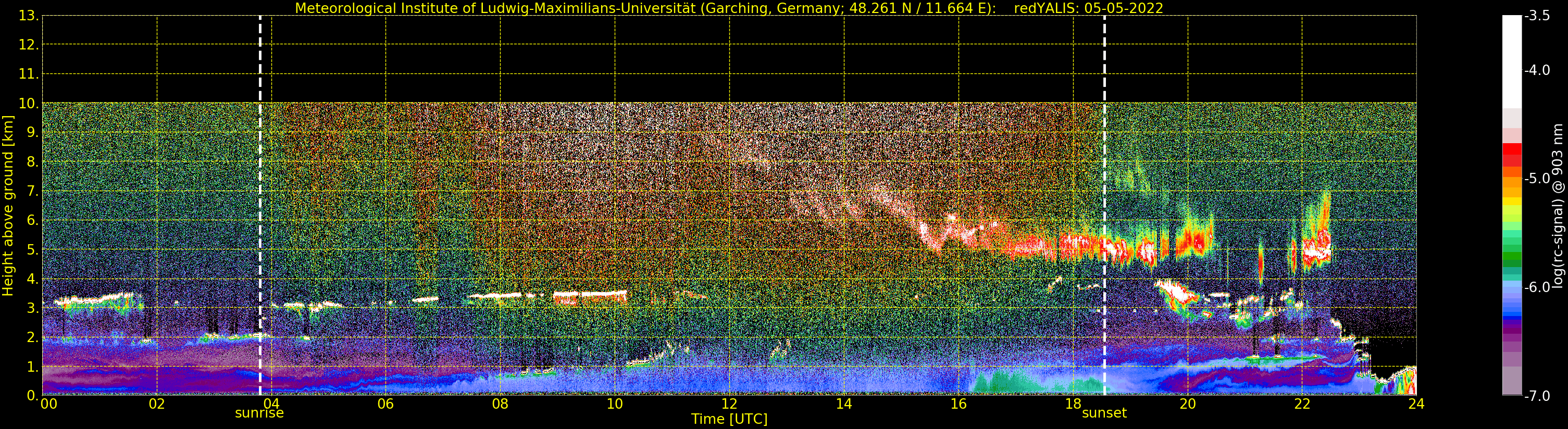Click the '4.' height axis tick label

pos(33,279)
